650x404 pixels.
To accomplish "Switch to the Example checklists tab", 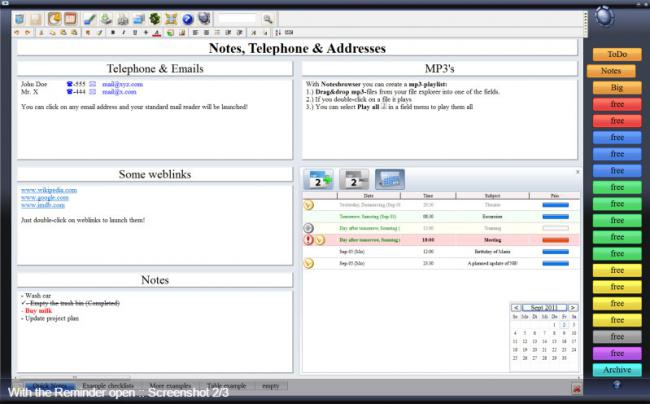I will pos(108,386).
